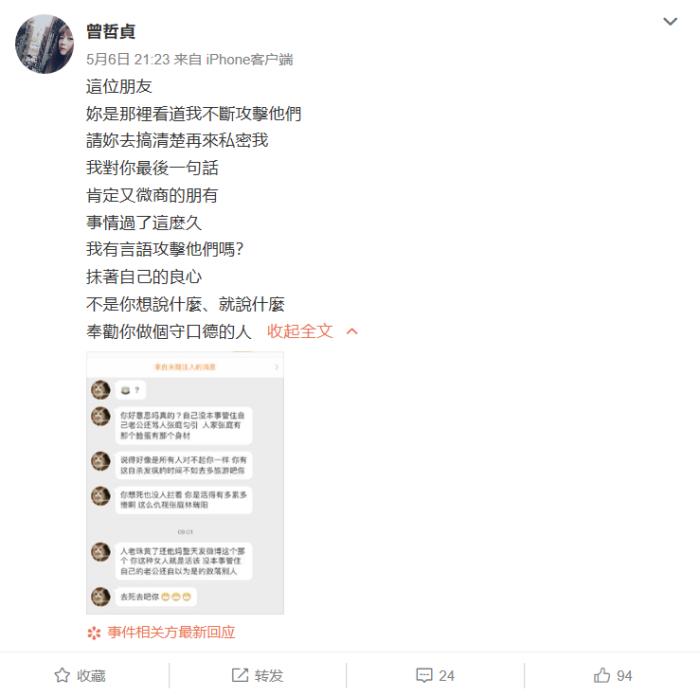Click the cat avatar beside the last chat bubble
This screenshot has height=696, width=700.
pyautogui.click(x=100, y=596)
